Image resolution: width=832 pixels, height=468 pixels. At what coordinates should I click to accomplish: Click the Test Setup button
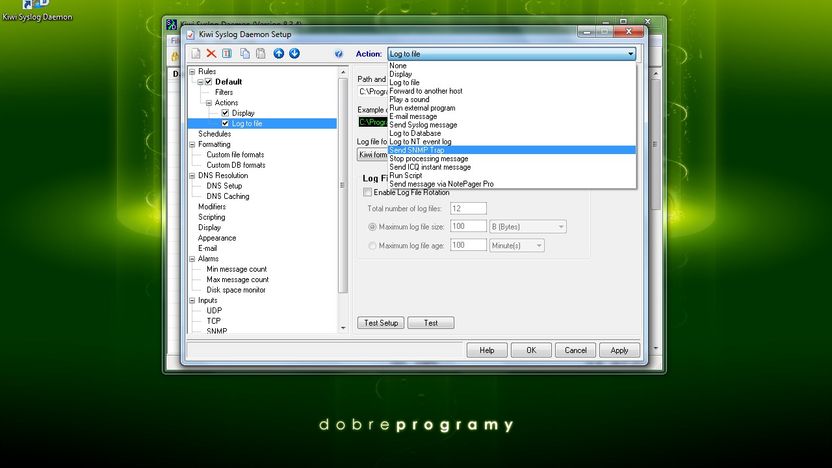[x=381, y=323]
